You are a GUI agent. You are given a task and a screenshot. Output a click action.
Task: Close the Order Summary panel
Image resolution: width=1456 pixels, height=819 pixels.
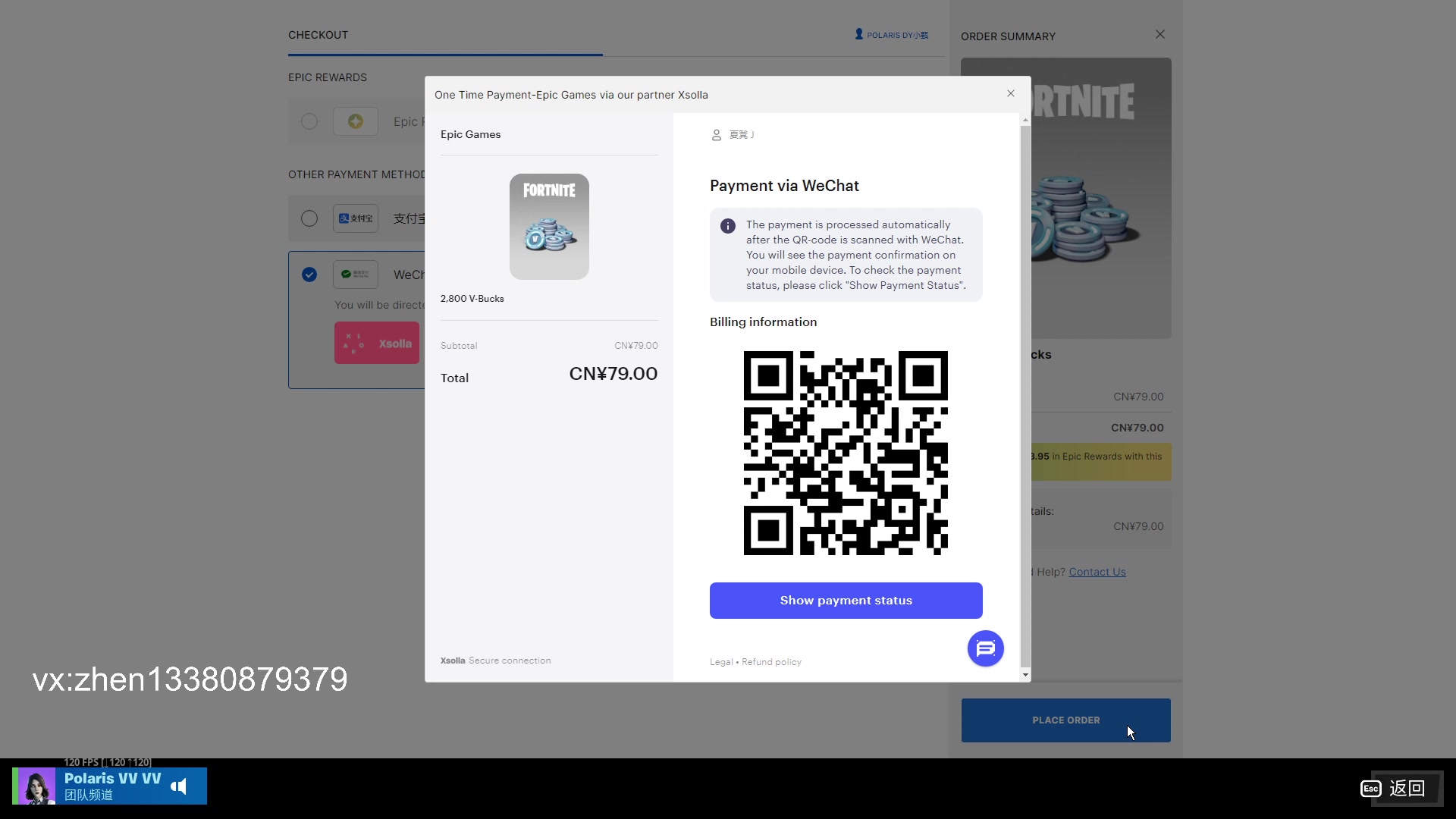point(1159,35)
